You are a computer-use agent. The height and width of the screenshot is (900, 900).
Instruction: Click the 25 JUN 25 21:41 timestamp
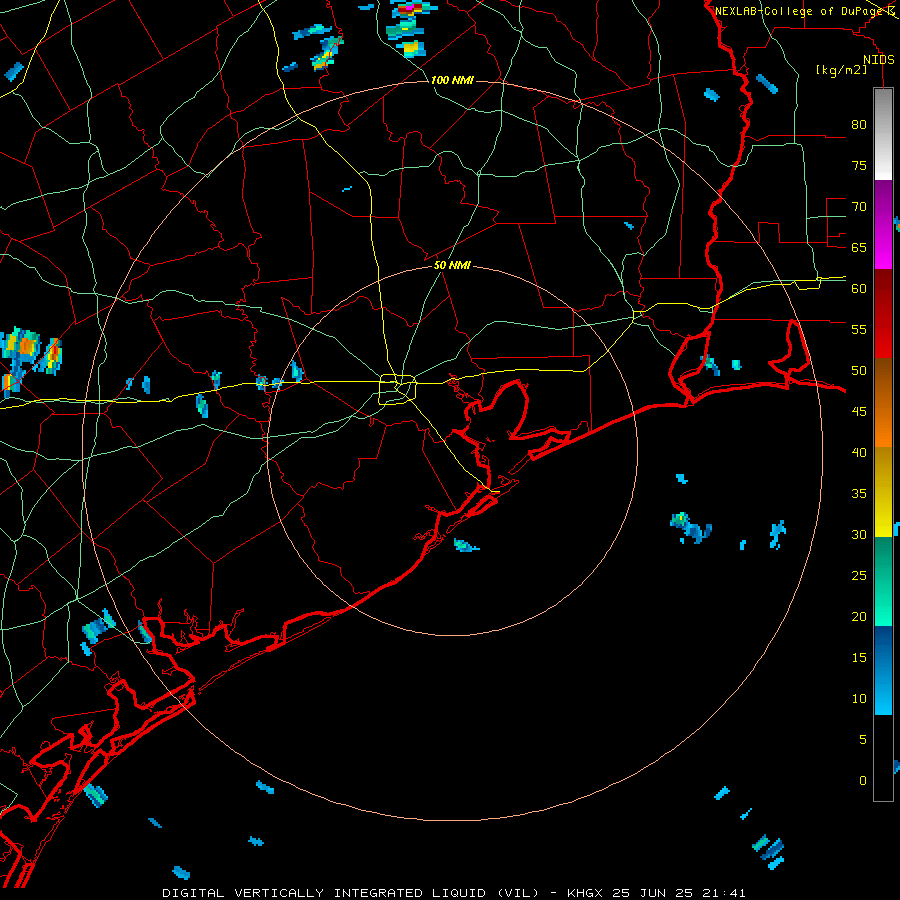click(678, 893)
